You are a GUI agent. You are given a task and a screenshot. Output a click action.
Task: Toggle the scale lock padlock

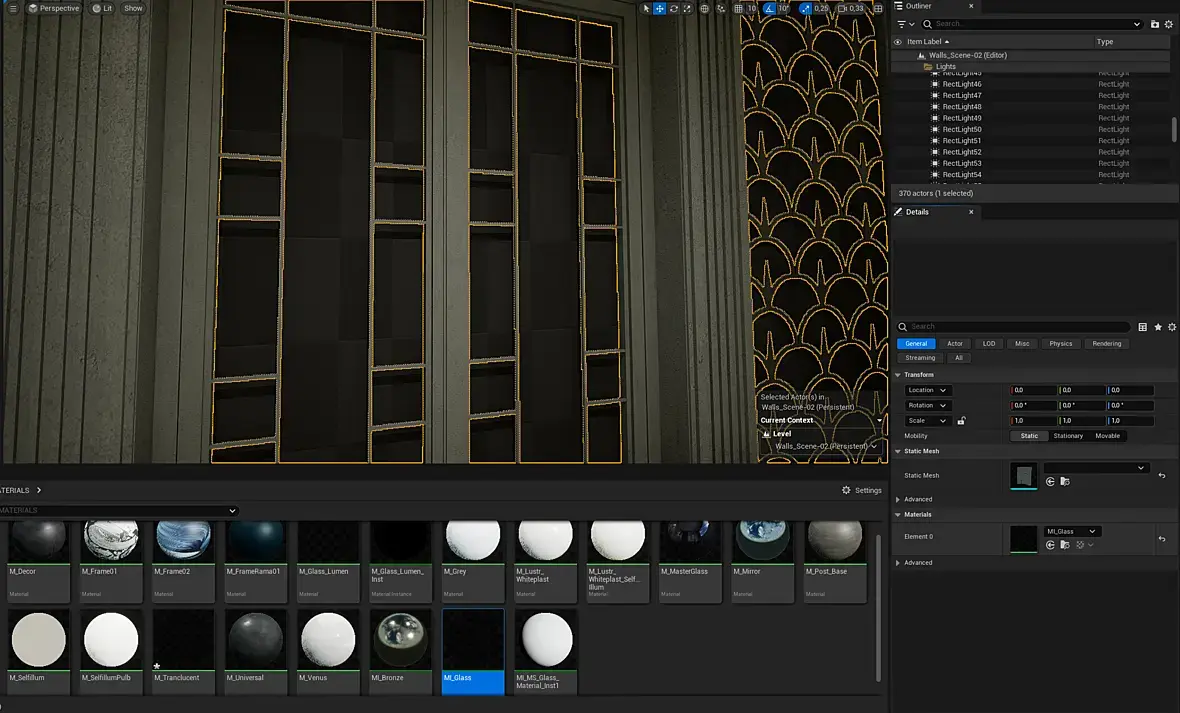961,421
